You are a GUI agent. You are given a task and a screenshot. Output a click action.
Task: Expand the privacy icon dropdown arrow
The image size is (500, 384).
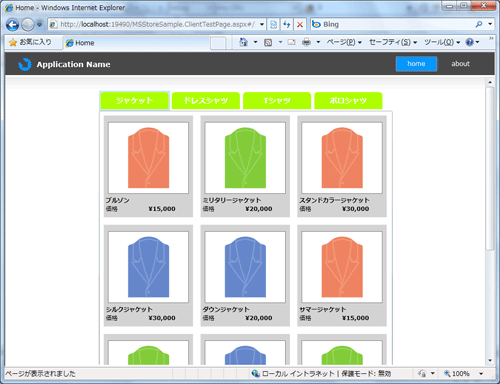(433, 374)
